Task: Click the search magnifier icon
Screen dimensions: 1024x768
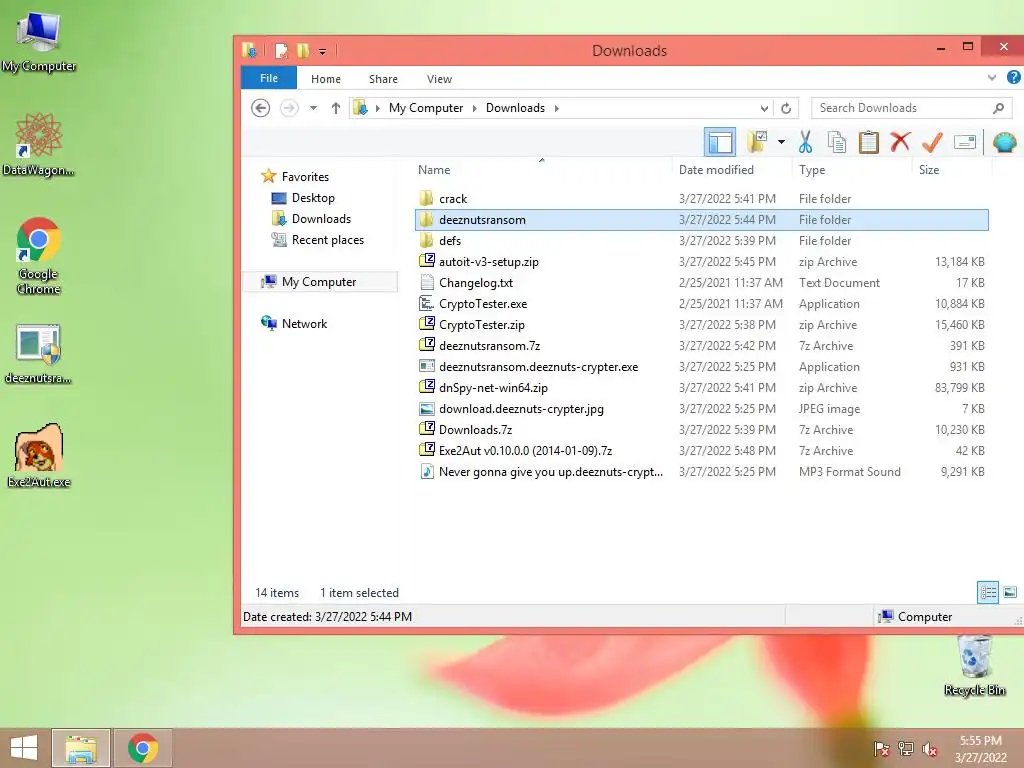Action: 999,108
